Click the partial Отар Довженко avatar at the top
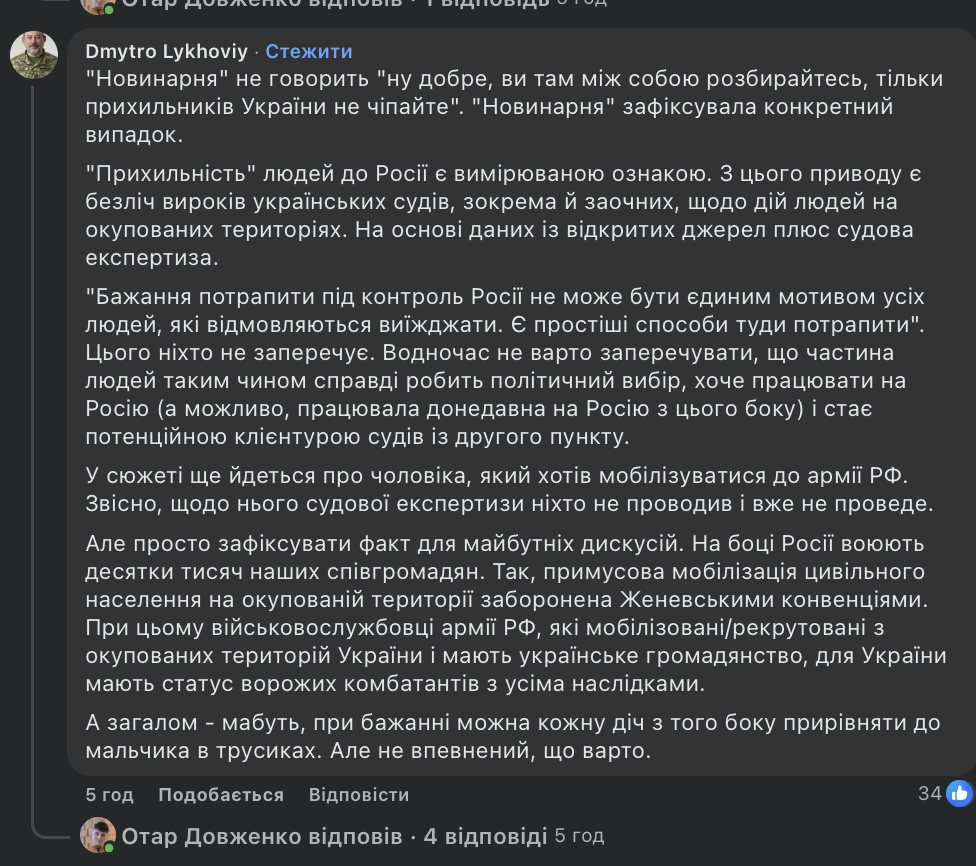976x866 pixels. [x=98, y=4]
